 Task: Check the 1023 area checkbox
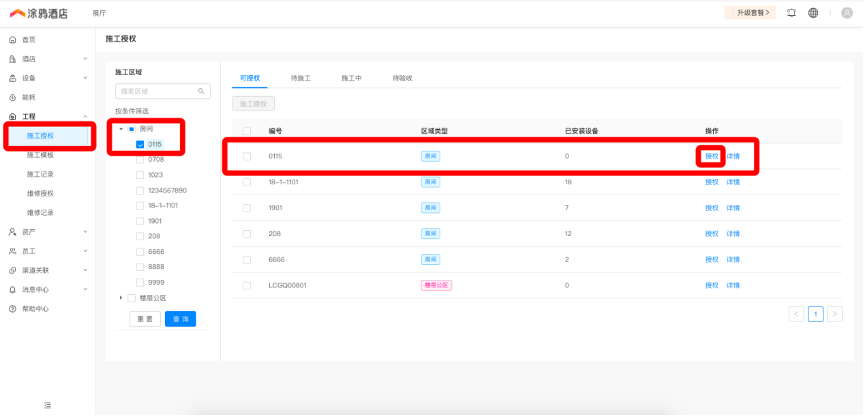pyautogui.click(x=140, y=175)
